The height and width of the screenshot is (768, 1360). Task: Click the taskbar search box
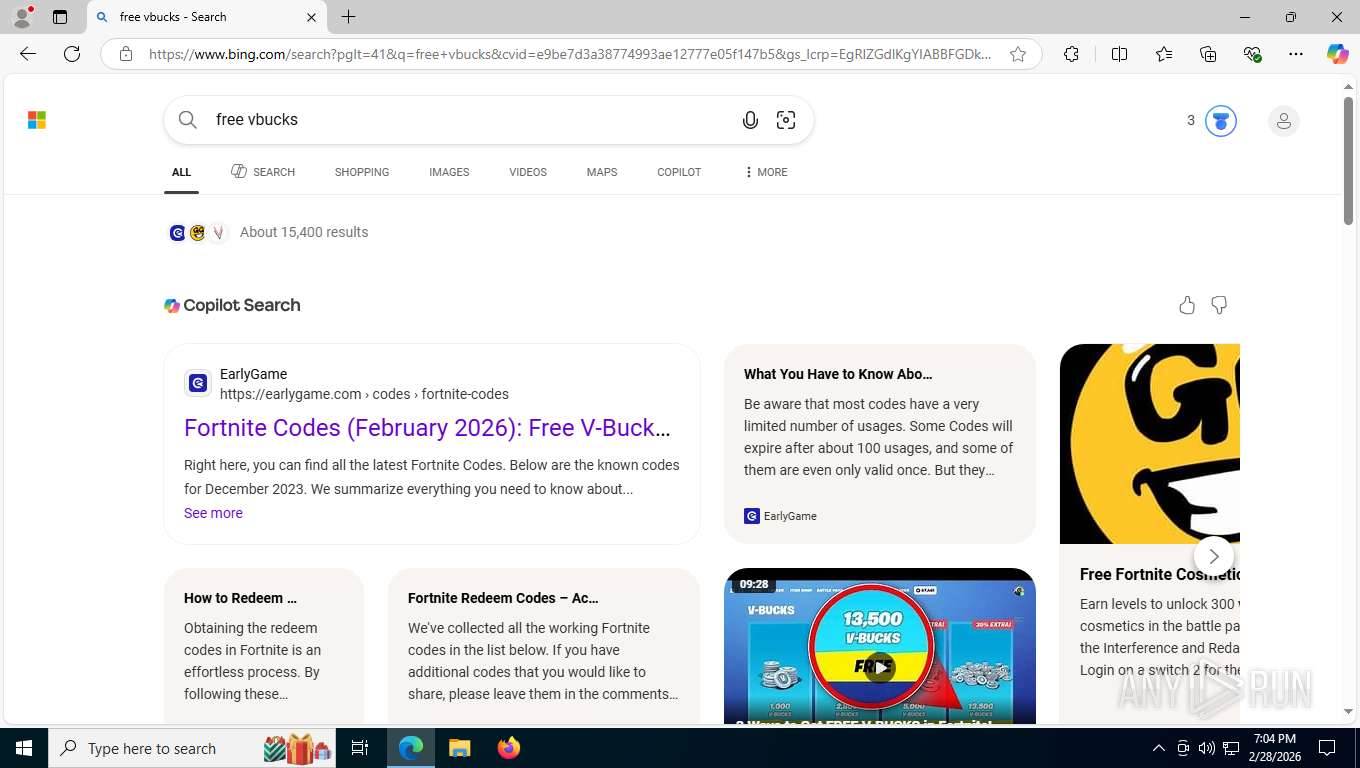point(194,748)
